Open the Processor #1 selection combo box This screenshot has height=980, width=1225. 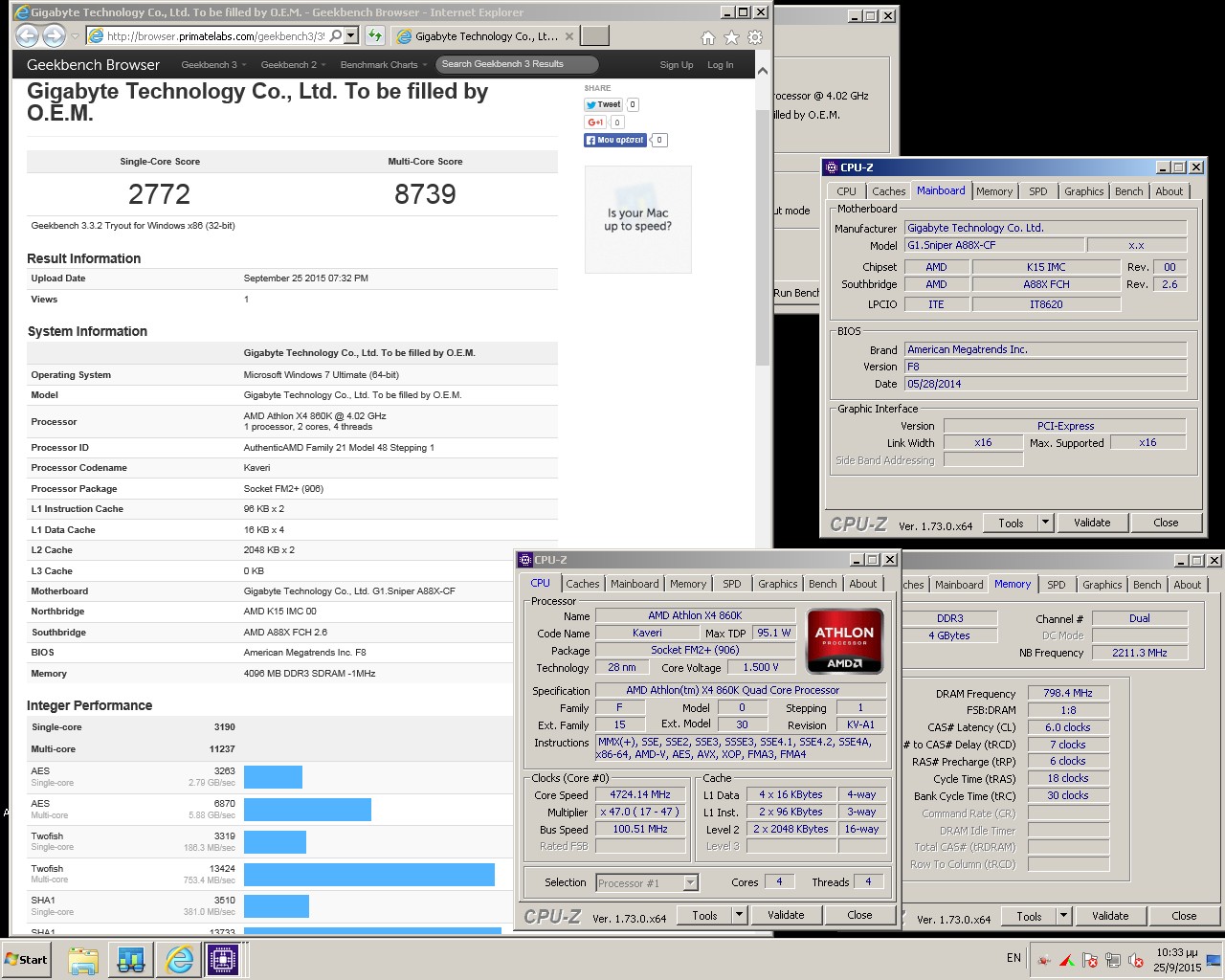coord(647,883)
